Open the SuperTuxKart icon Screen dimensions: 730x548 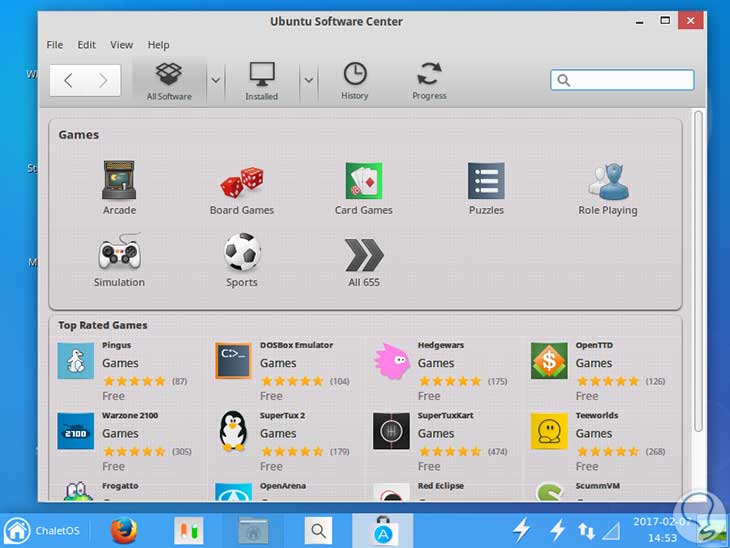pyautogui.click(x=391, y=431)
